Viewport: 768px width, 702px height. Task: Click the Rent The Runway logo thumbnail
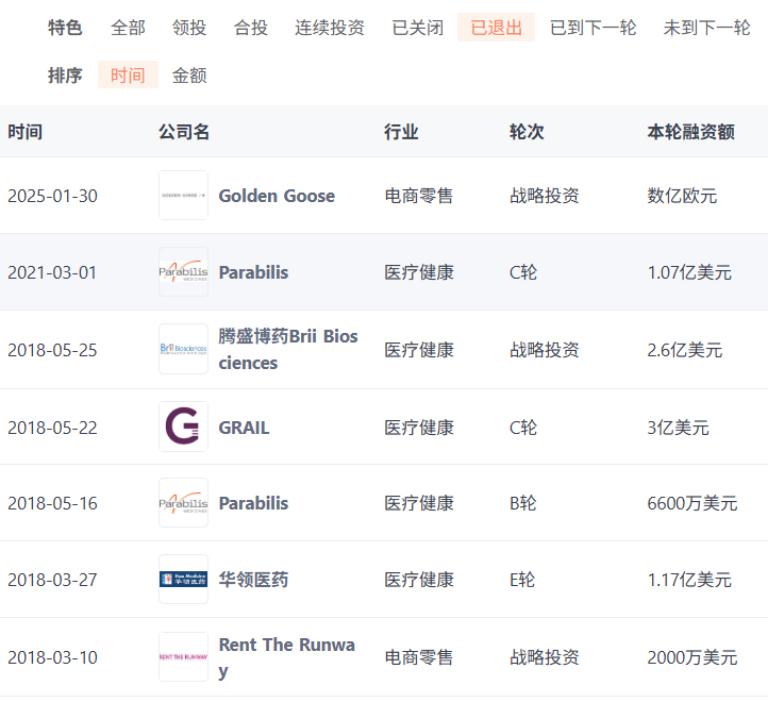[184, 657]
